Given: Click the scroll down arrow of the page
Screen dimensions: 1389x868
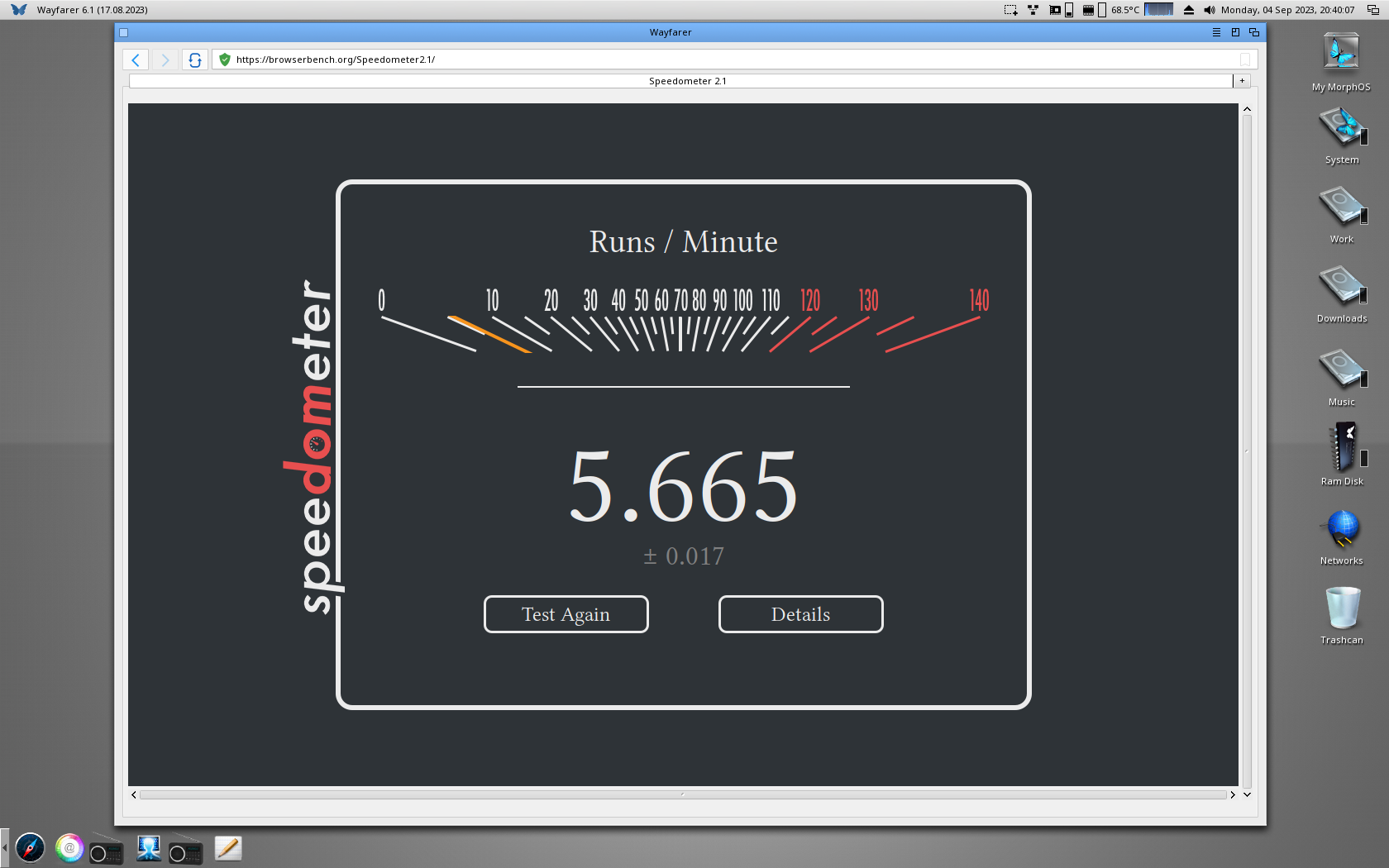Looking at the screenshot, I should 1247,794.
